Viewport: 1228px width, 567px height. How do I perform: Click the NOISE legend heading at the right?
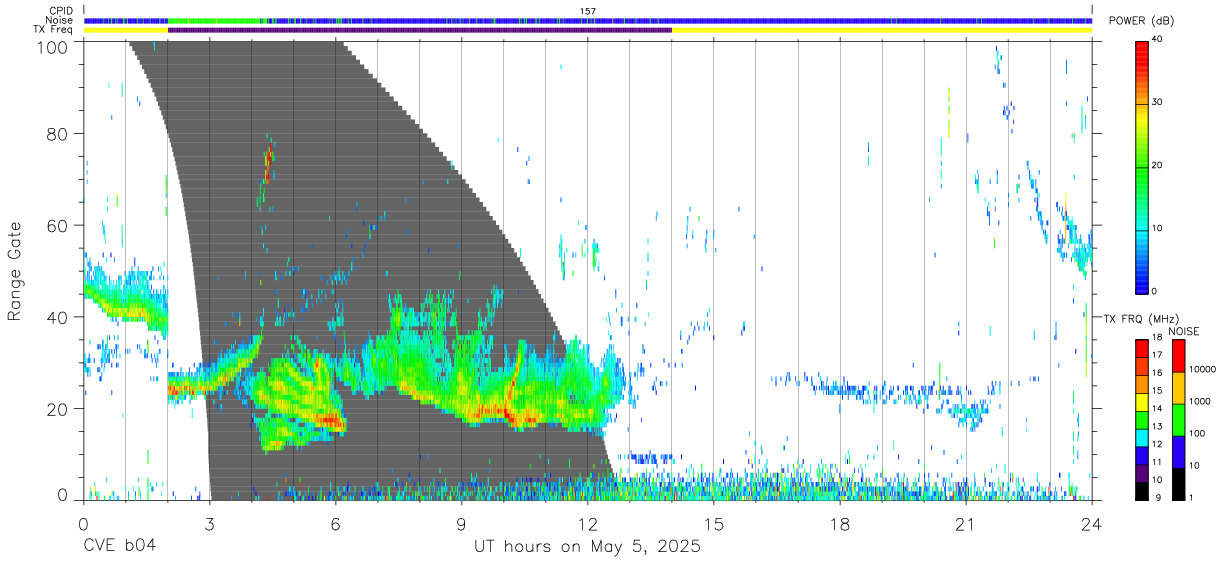pyautogui.click(x=1183, y=331)
